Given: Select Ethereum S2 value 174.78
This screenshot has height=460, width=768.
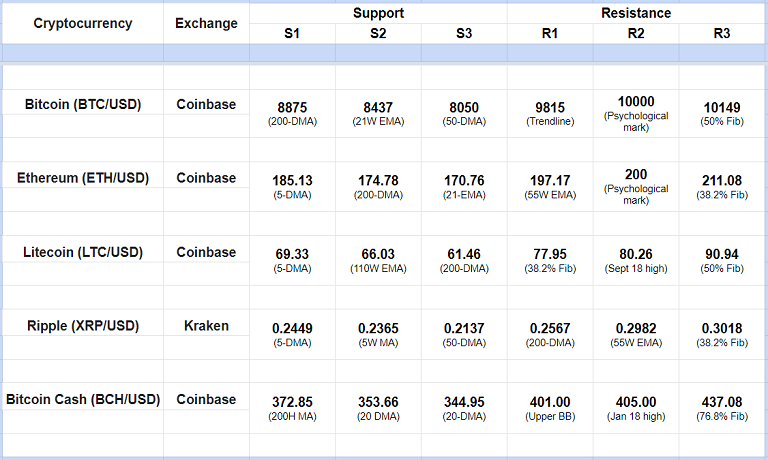Looking at the screenshot, I should 378,181.
